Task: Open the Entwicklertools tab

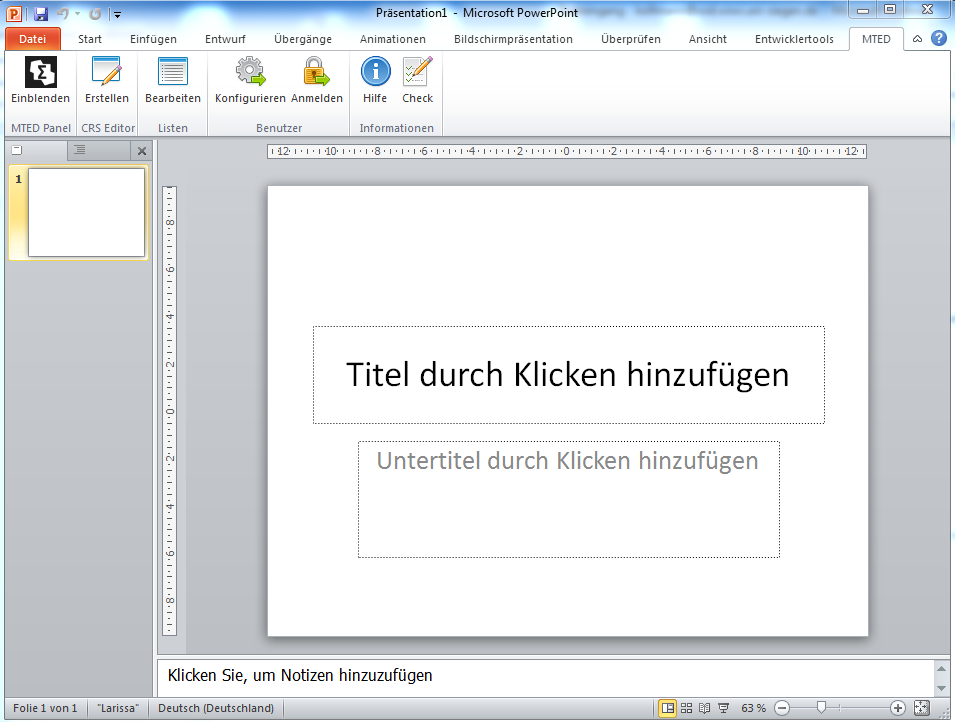Action: 794,39
